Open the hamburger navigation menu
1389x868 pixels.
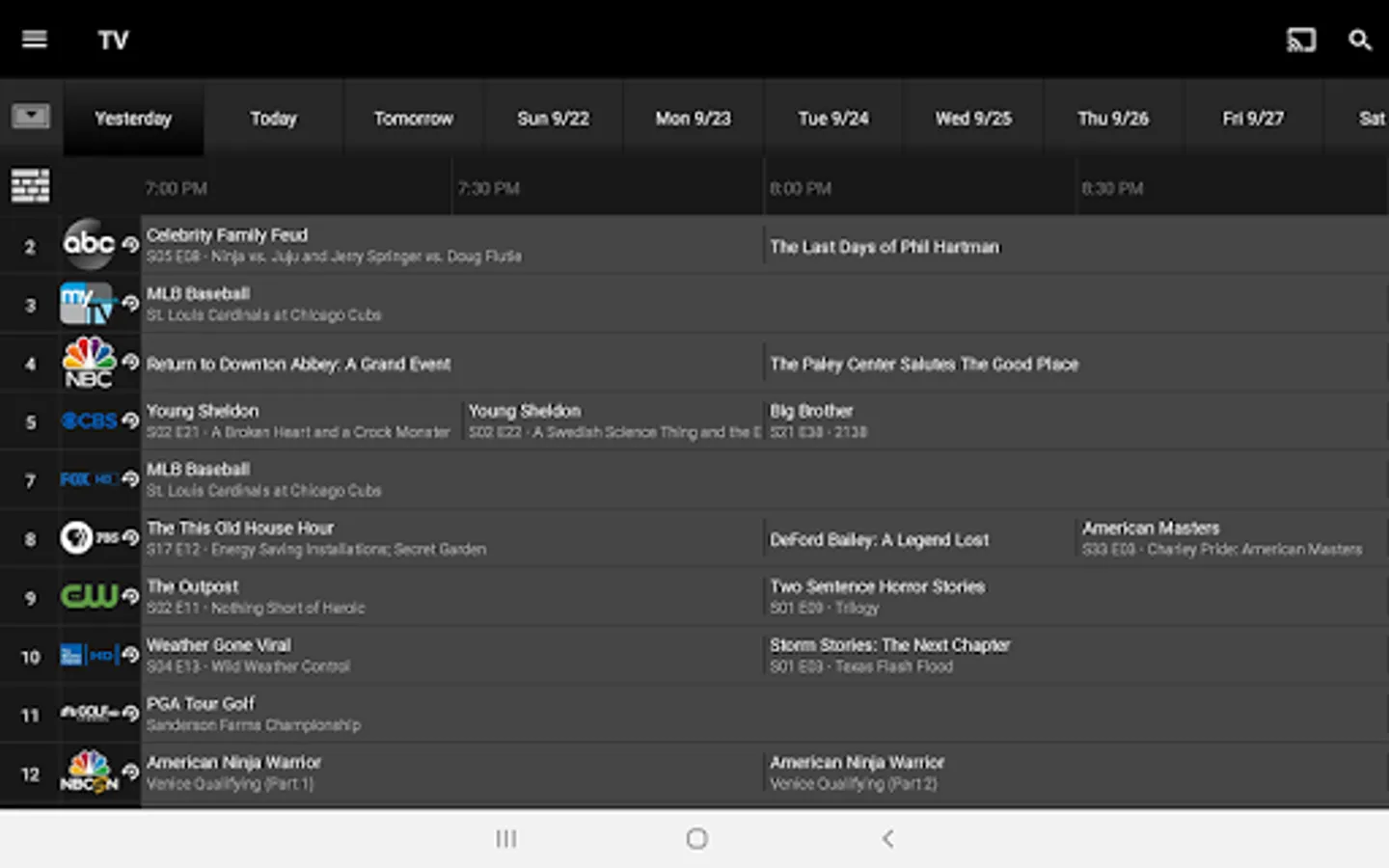(x=35, y=40)
